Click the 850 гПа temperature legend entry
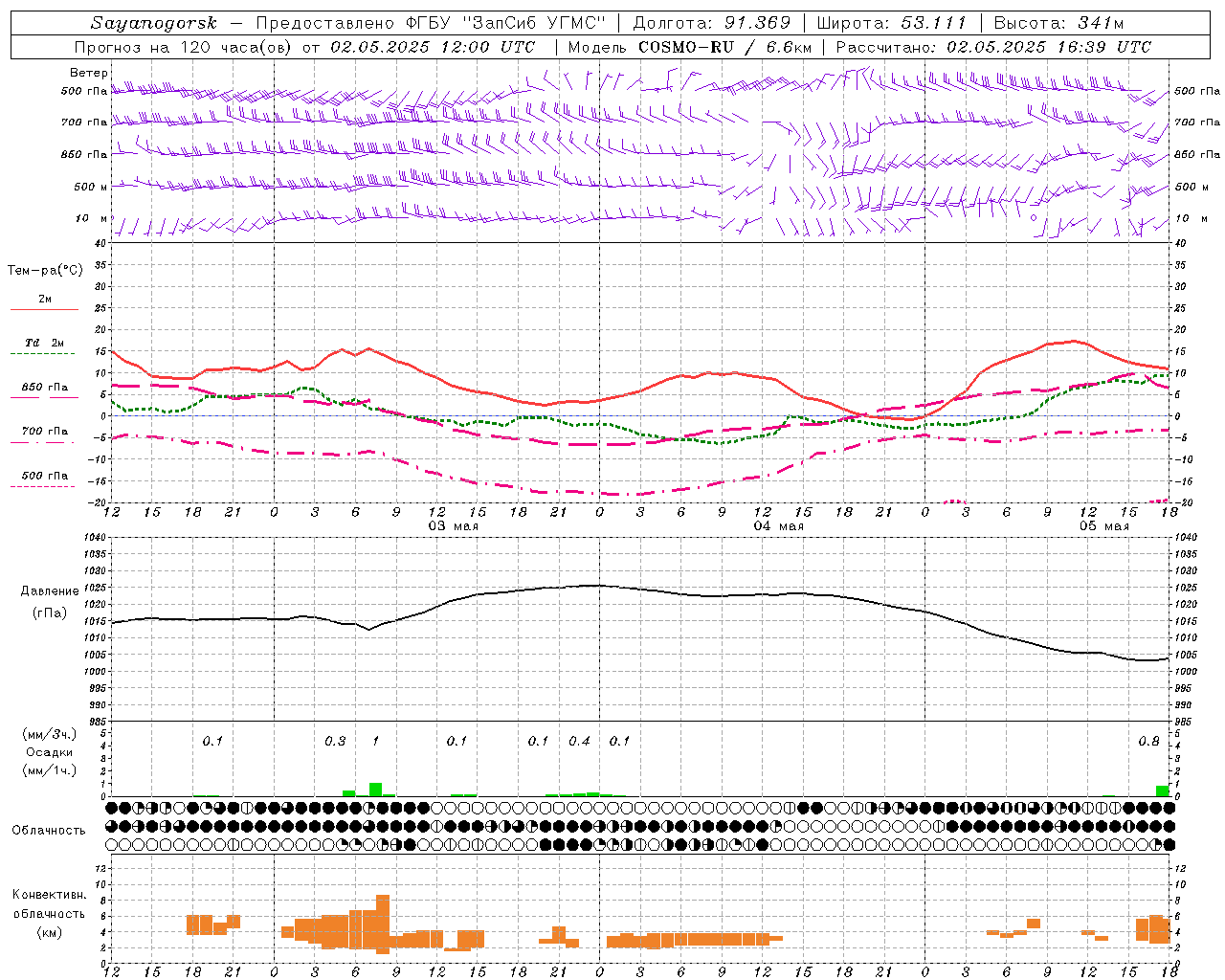The height and width of the screenshot is (980, 1225). (x=45, y=391)
